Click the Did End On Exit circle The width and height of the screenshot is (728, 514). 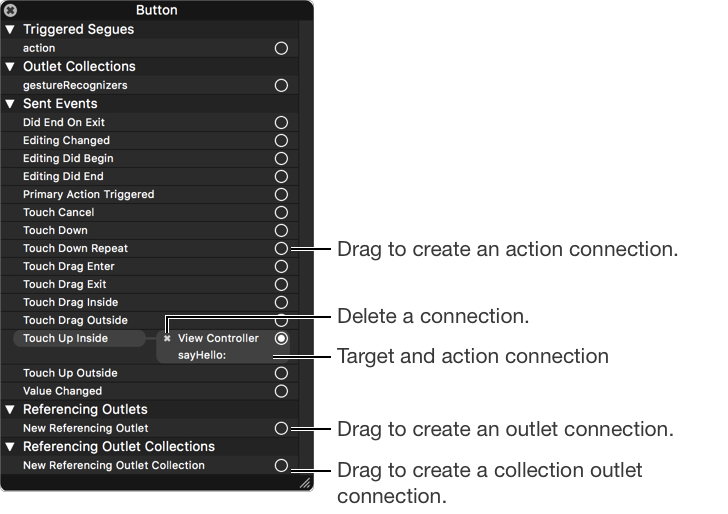281,123
